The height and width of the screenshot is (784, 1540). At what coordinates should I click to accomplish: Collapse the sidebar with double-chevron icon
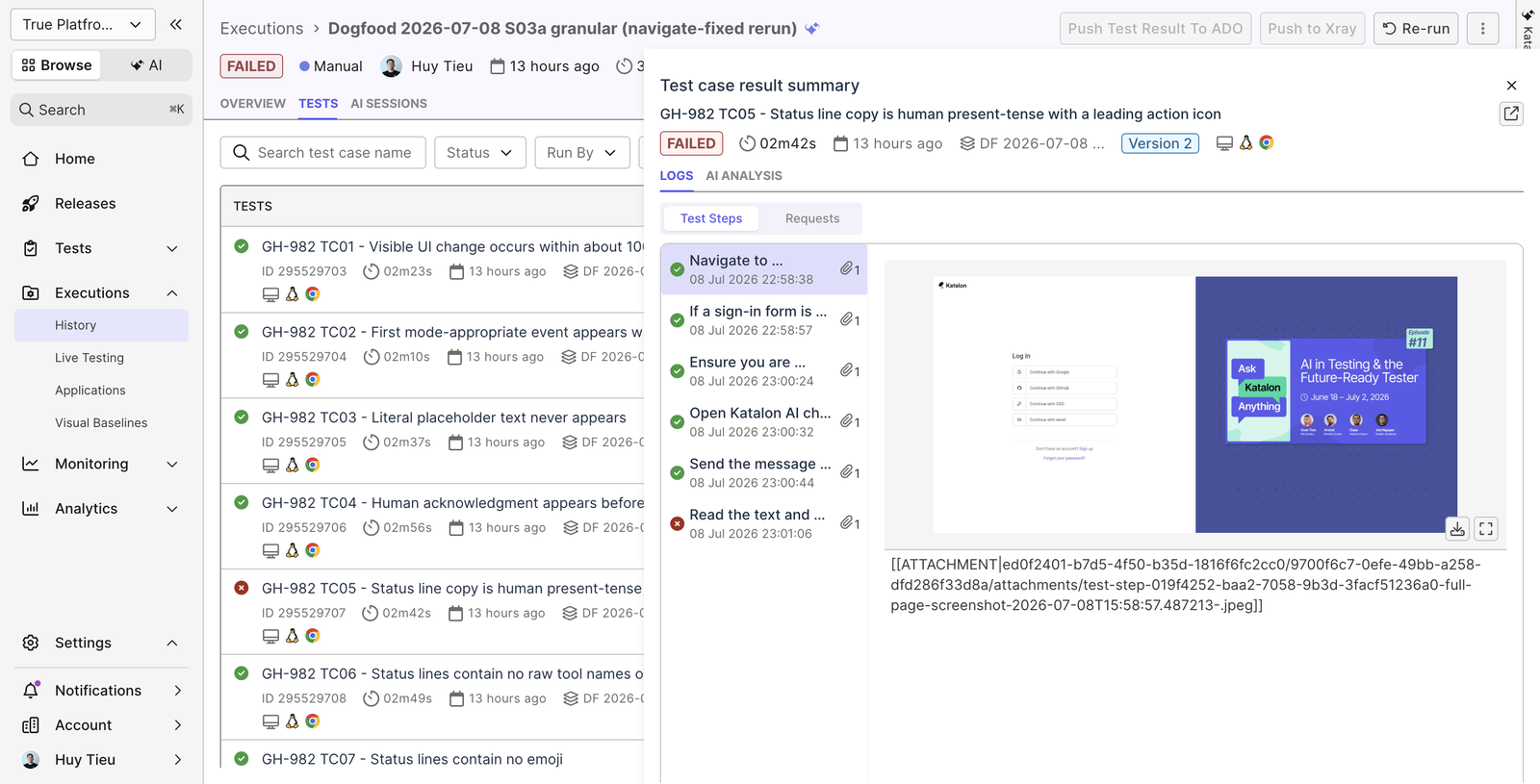(175, 24)
